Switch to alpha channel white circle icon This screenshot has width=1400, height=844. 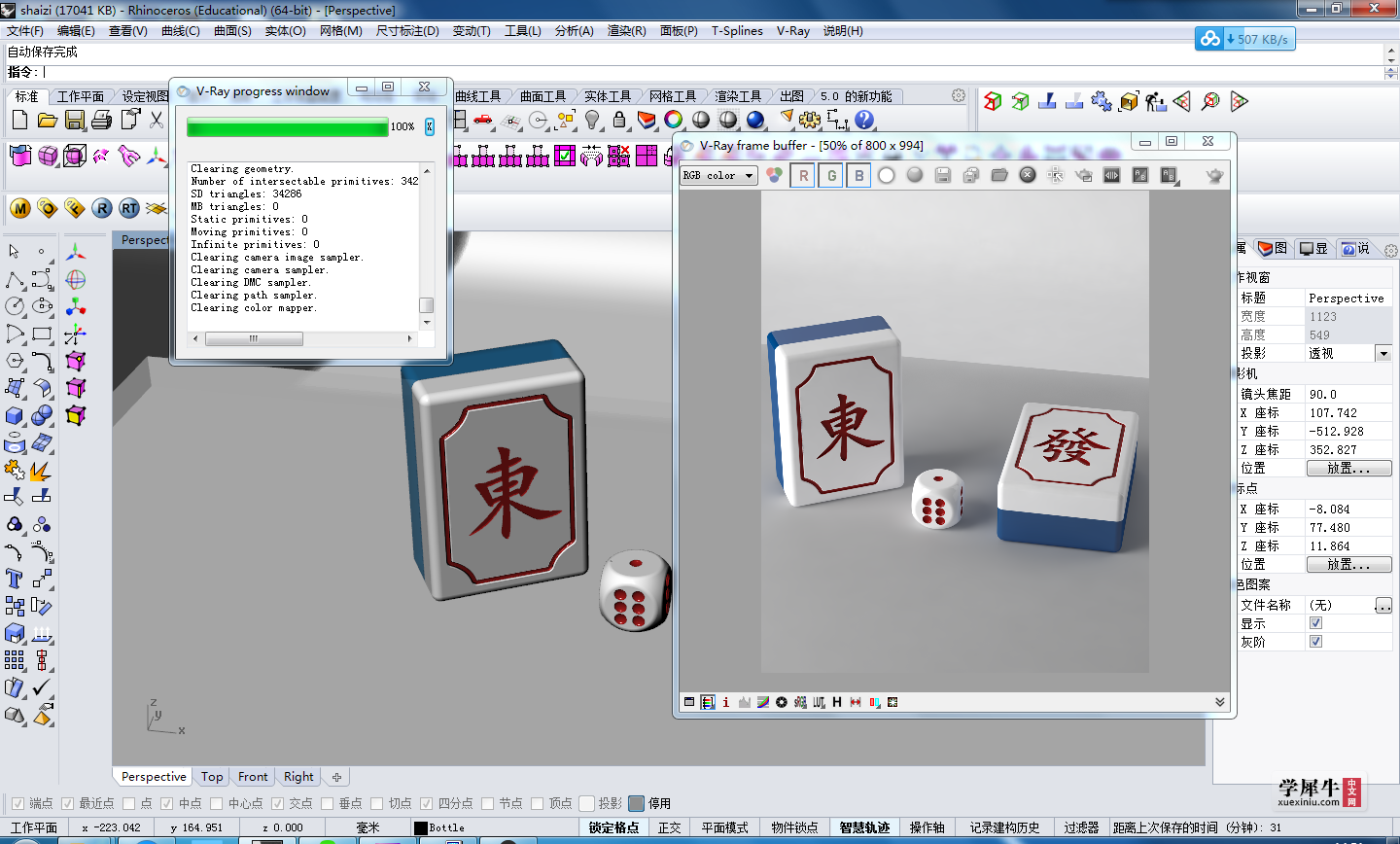(x=887, y=175)
